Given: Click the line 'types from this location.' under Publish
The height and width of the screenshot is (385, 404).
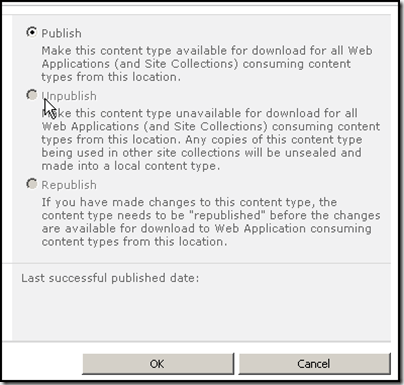Looking at the screenshot, I should click(x=111, y=77).
